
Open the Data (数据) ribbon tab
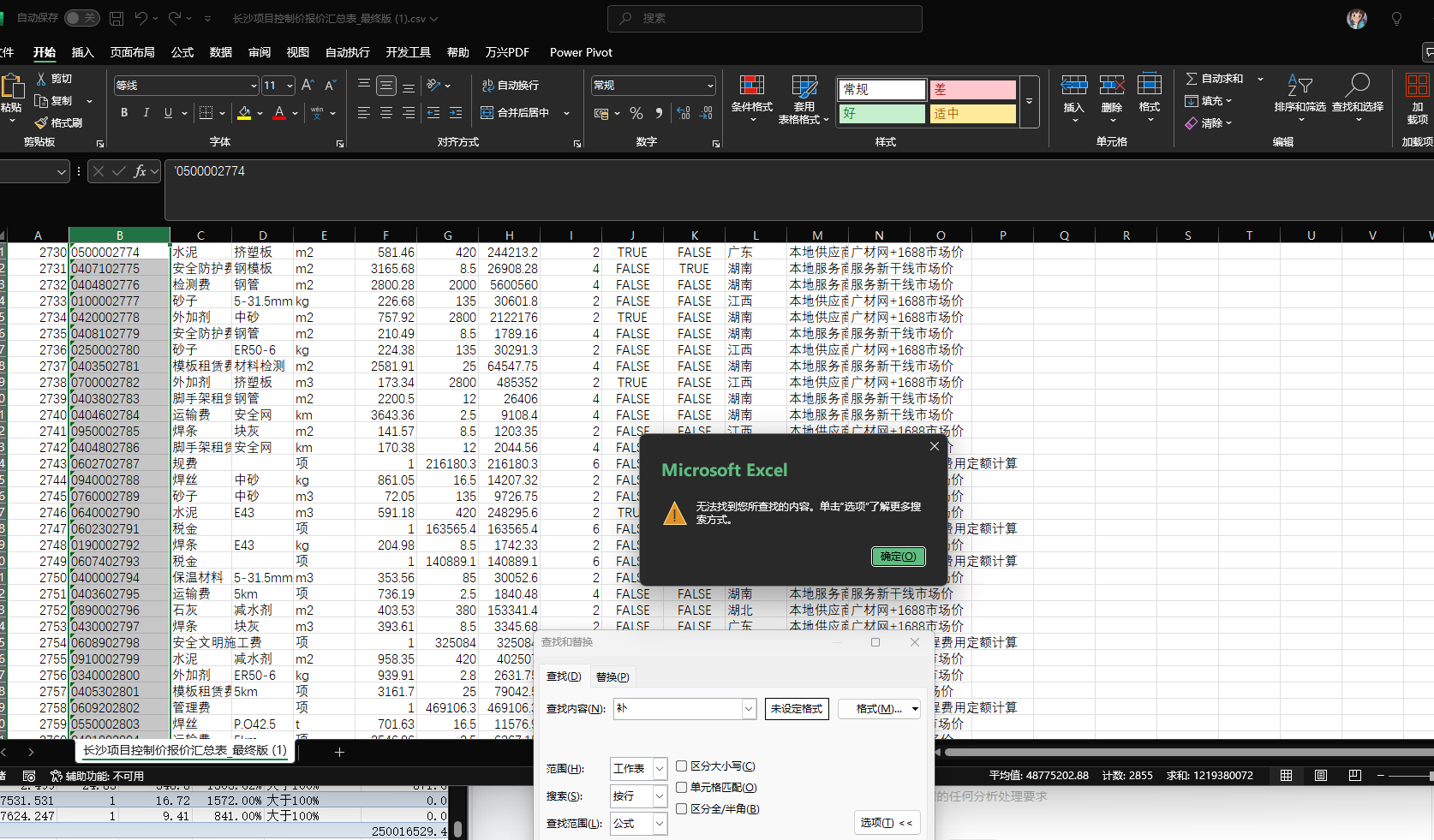click(x=221, y=52)
